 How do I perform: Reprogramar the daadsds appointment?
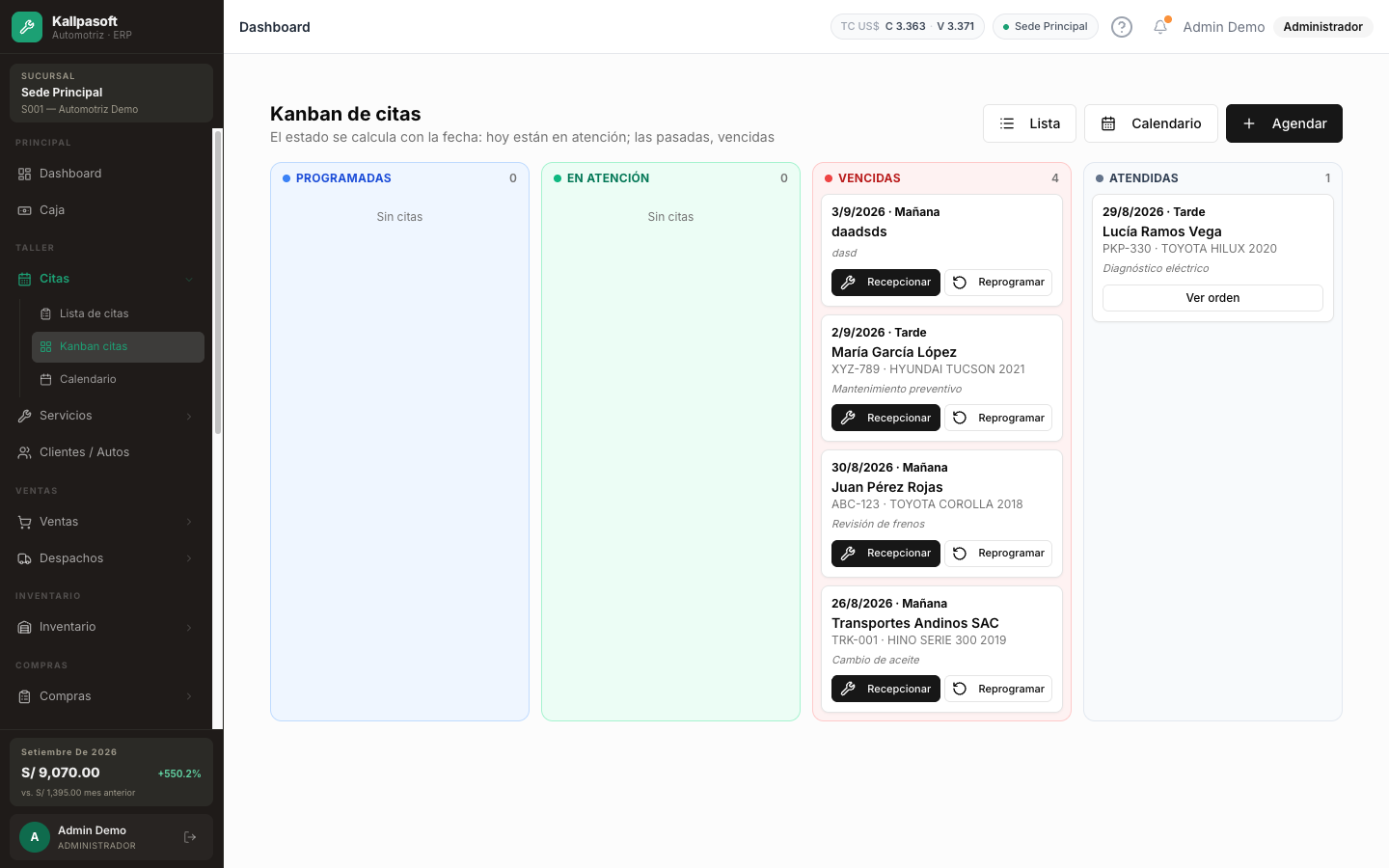click(x=998, y=283)
